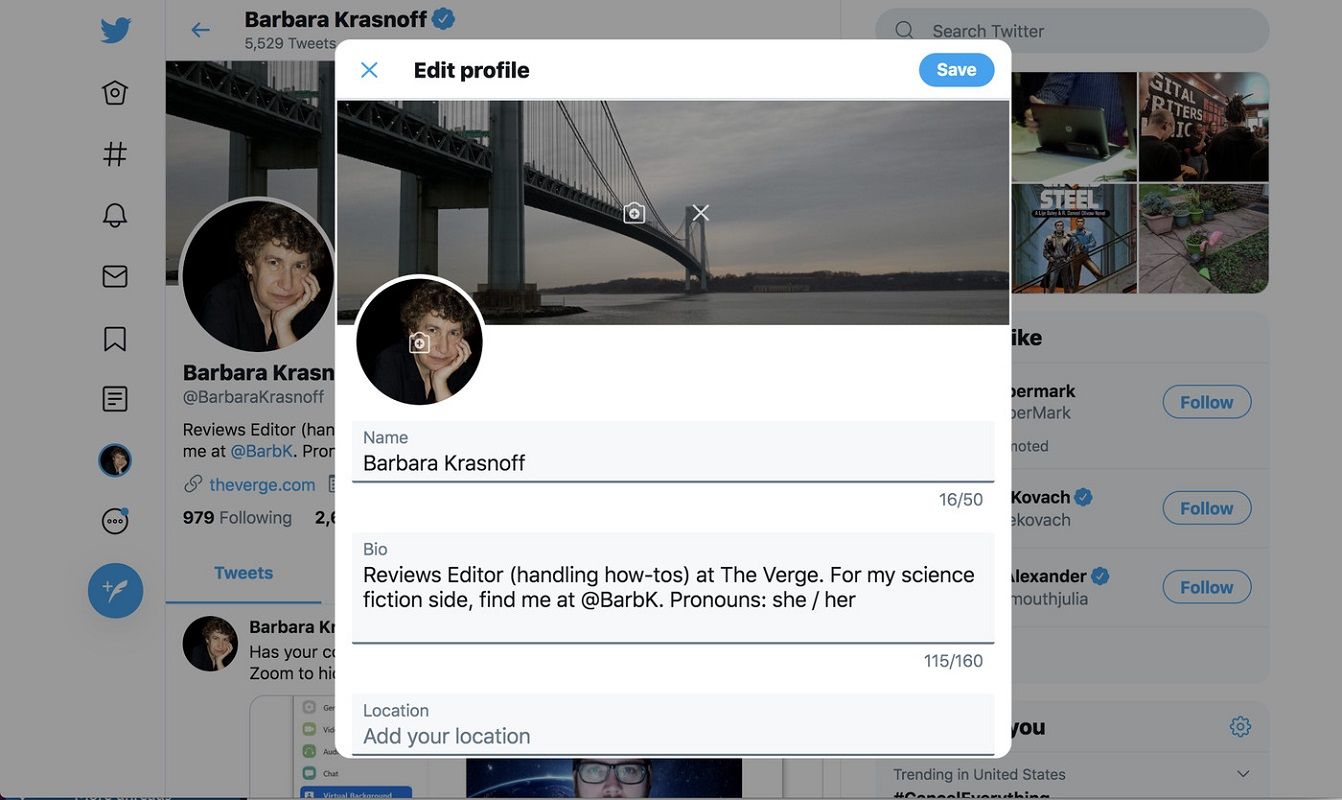
Task: Open Bookmarks icon in sidebar
Action: [115, 338]
